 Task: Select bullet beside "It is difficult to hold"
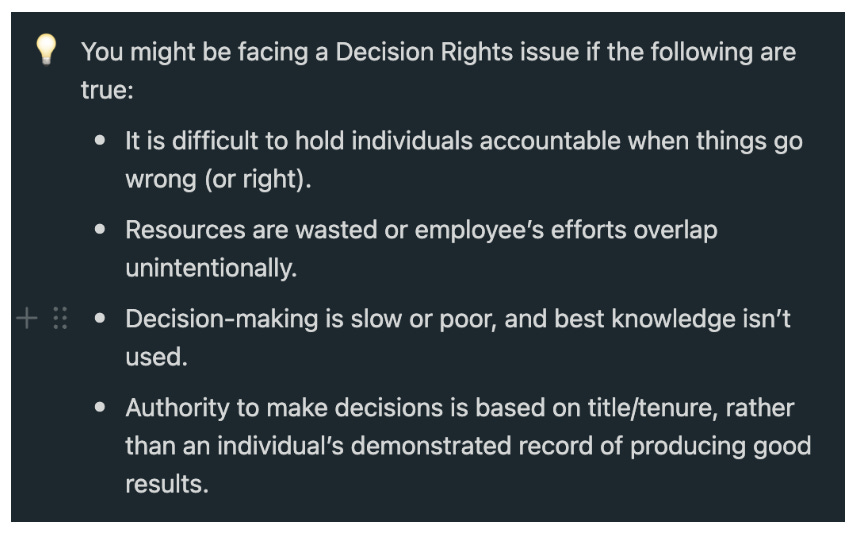pyautogui.click(x=100, y=141)
